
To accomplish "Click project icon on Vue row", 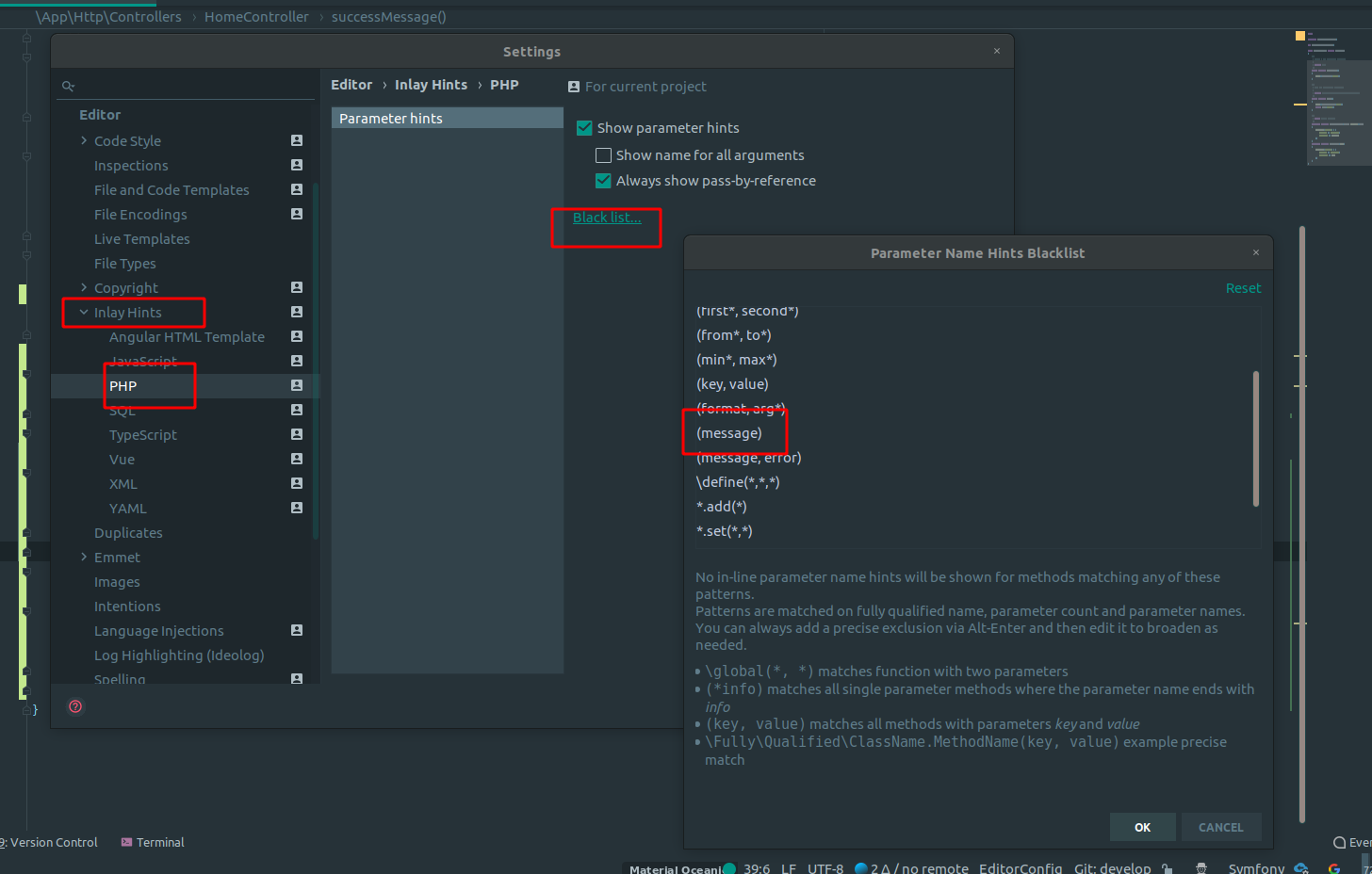I will click(x=297, y=459).
